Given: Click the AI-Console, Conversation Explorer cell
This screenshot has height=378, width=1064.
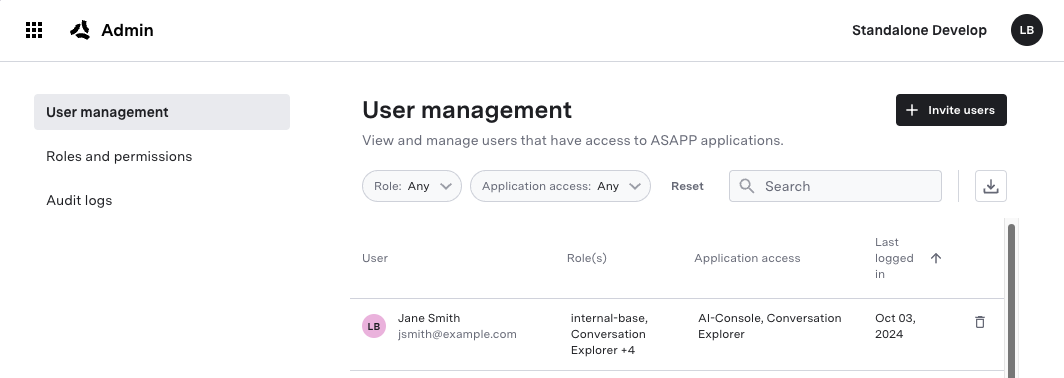Looking at the screenshot, I should 770,326.
